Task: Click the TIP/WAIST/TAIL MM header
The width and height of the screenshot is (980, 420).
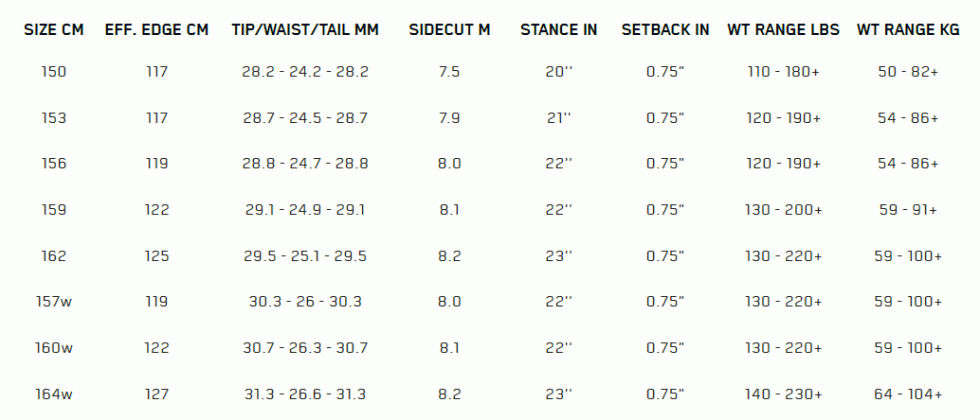Action: coord(305,30)
